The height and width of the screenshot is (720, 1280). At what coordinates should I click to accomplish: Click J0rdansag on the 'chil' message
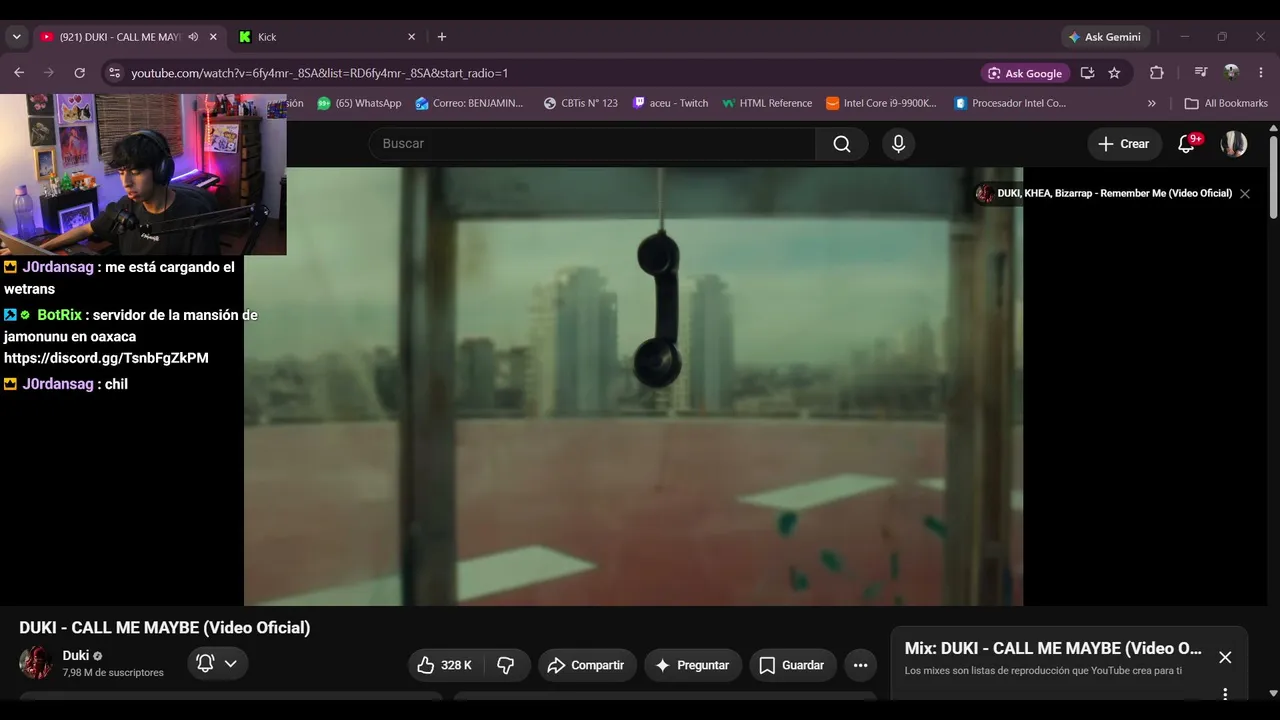tap(58, 384)
